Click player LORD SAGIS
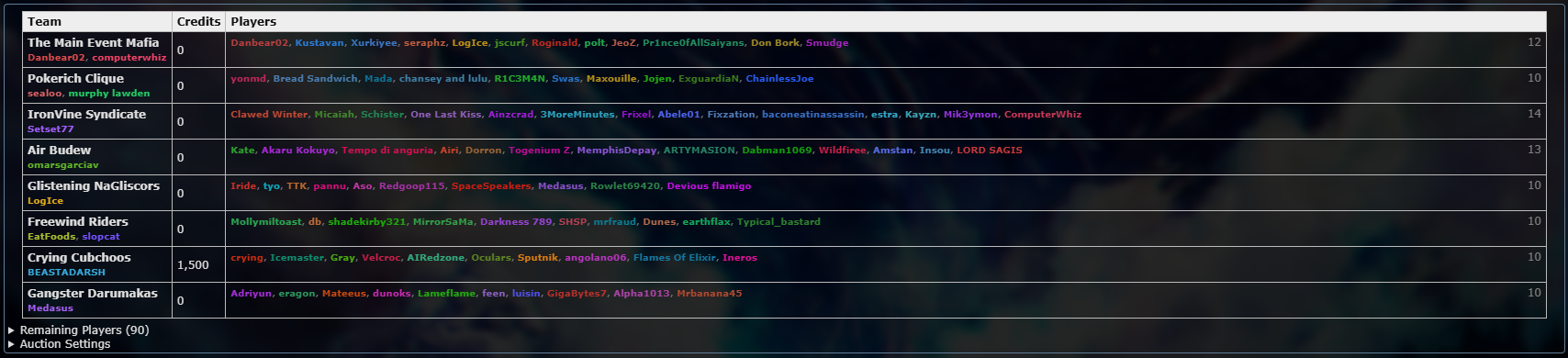This screenshot has width=1568, height=358. (x=990, y=151)
